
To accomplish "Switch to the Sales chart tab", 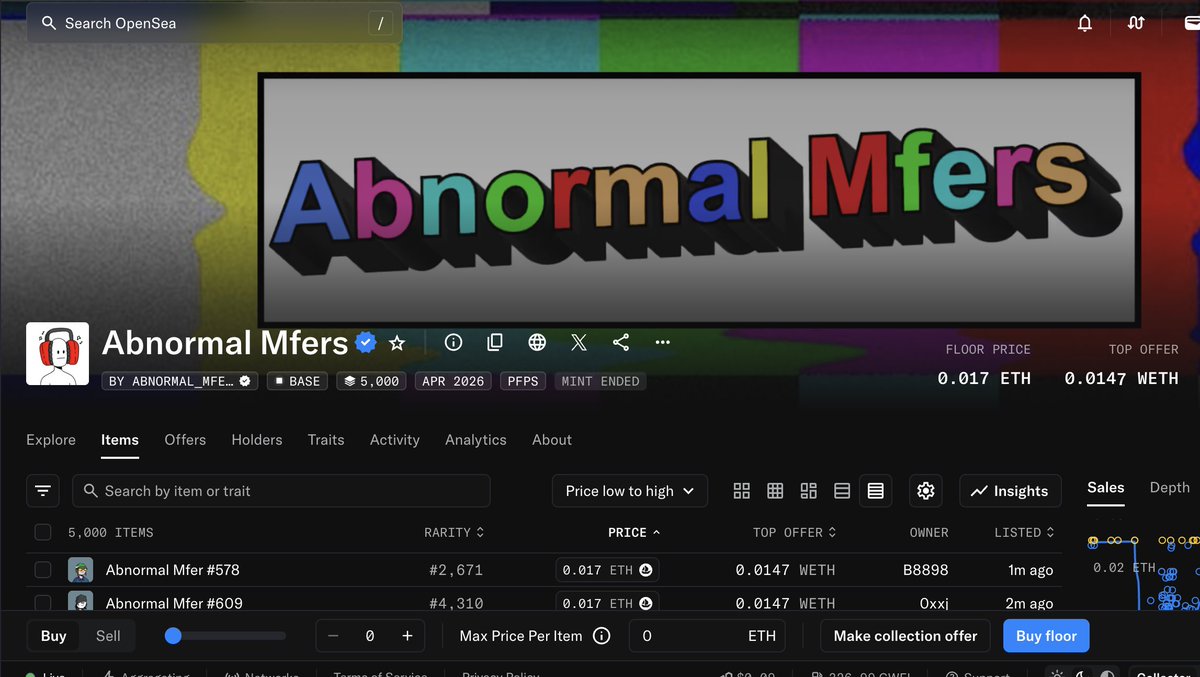I will pos(1106,488).
